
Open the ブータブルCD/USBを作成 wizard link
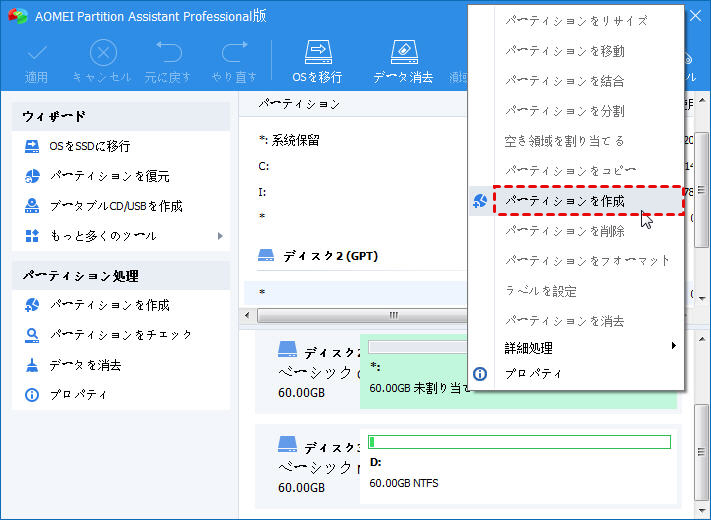[116, 206]
